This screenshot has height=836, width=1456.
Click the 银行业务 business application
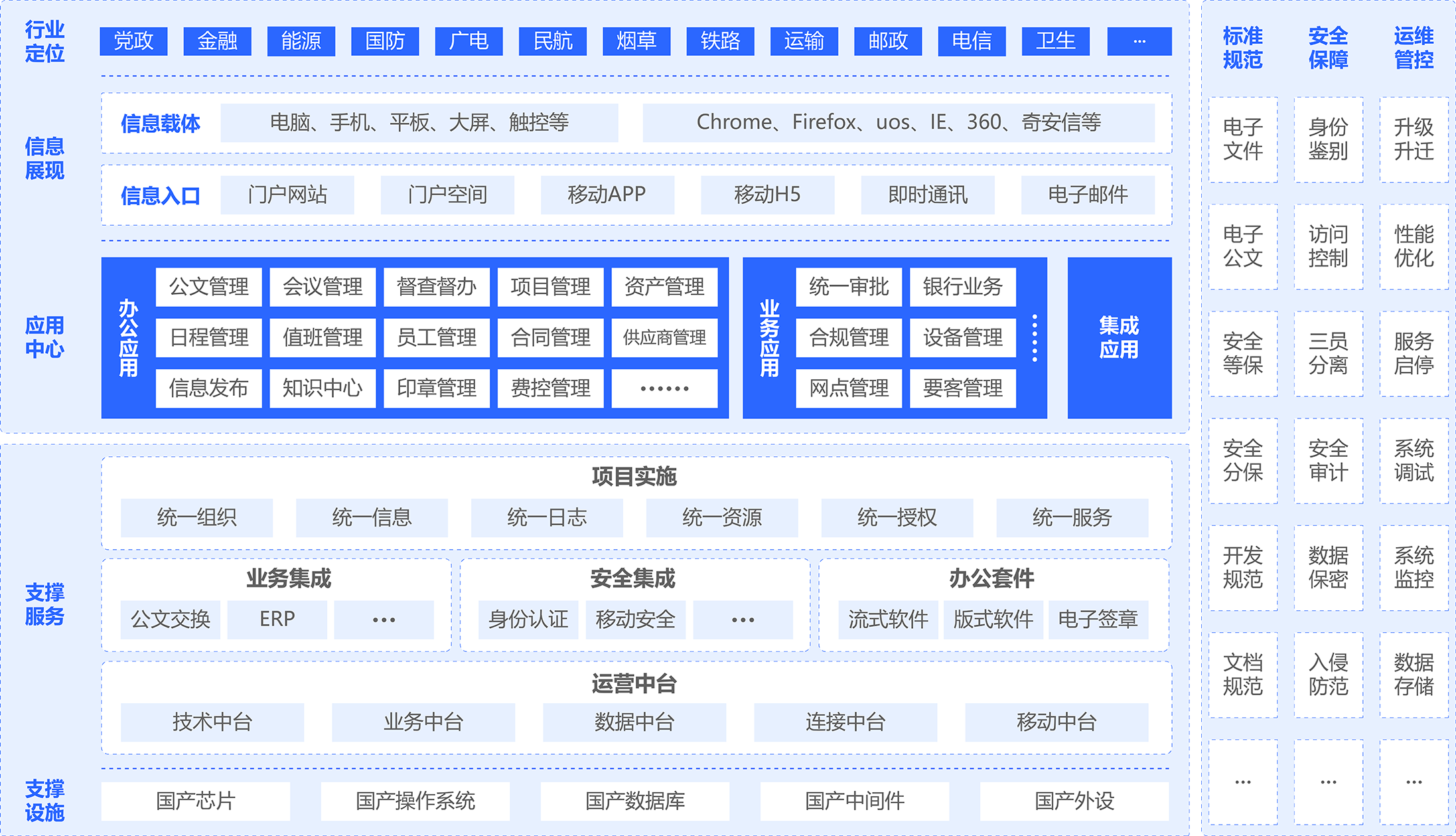pyautogui.click(x=962, y=287)
